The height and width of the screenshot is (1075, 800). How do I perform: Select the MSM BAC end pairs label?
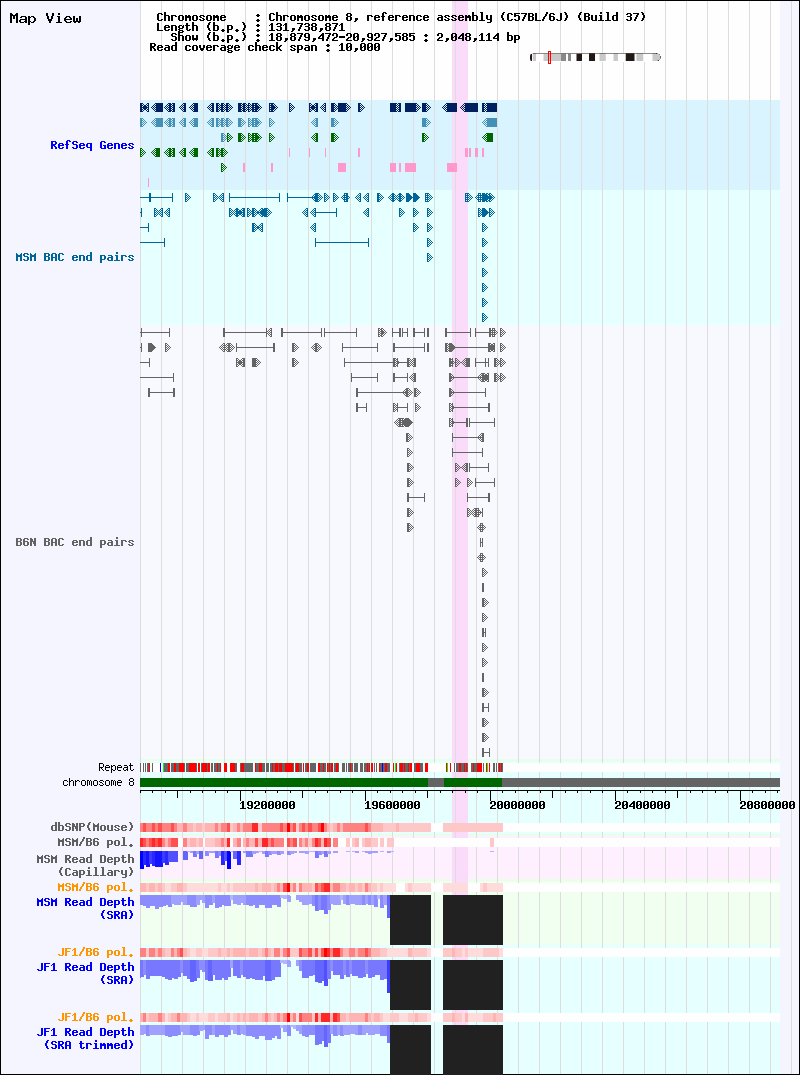(x=75, y=257)
